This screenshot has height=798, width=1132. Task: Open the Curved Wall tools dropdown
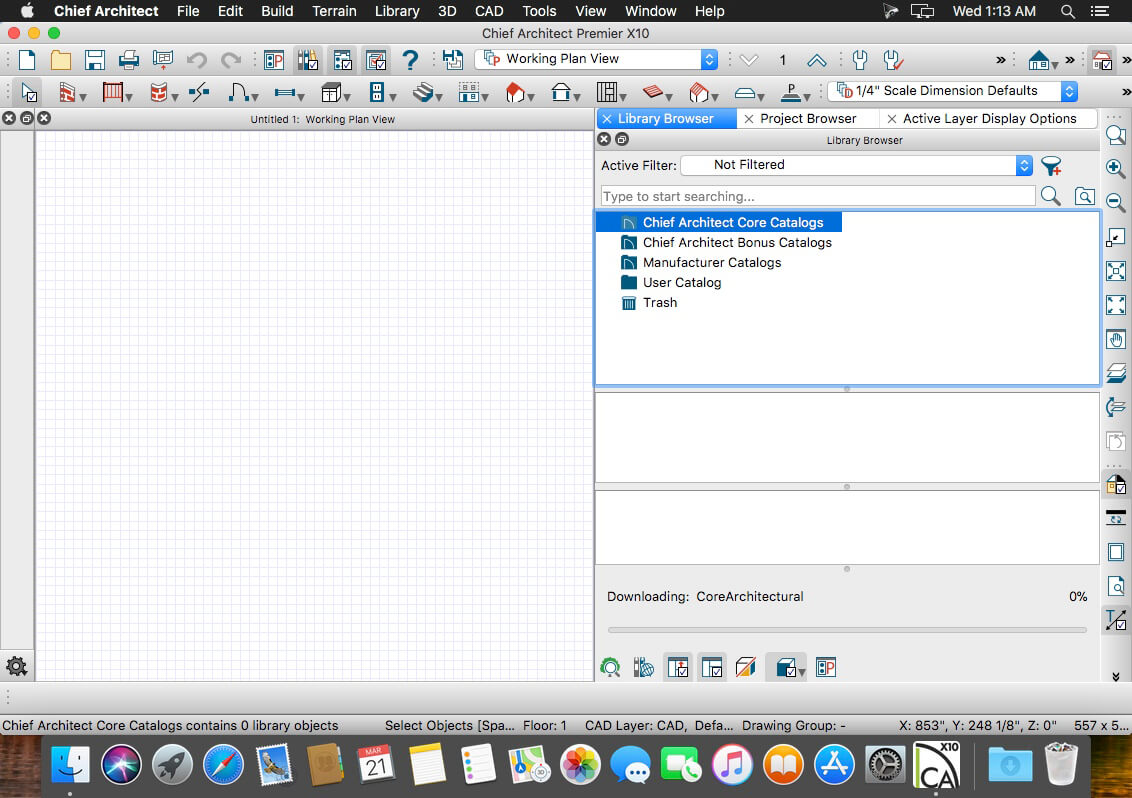163,92
